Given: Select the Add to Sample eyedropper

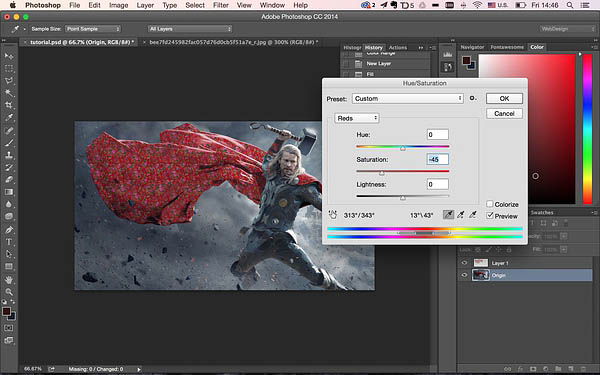Looking at the screenshot, I should (461, 215).
